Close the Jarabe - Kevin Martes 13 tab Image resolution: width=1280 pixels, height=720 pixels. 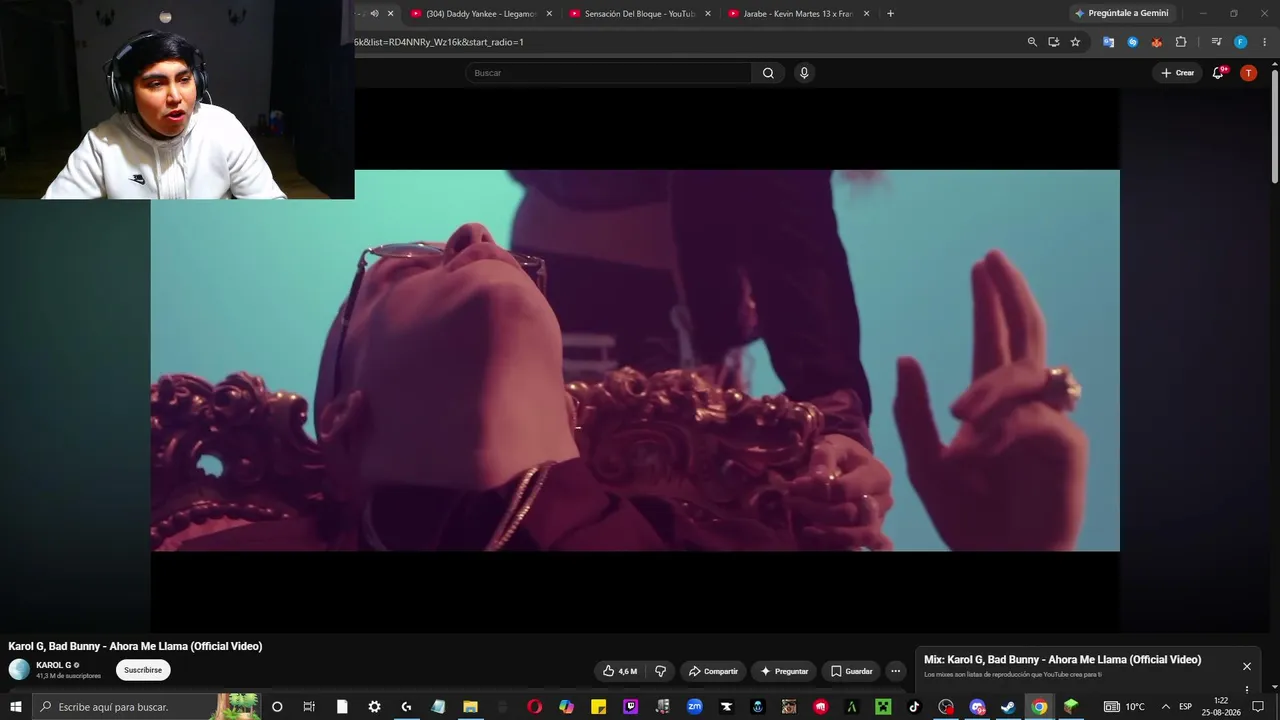[x=866, y=14]
